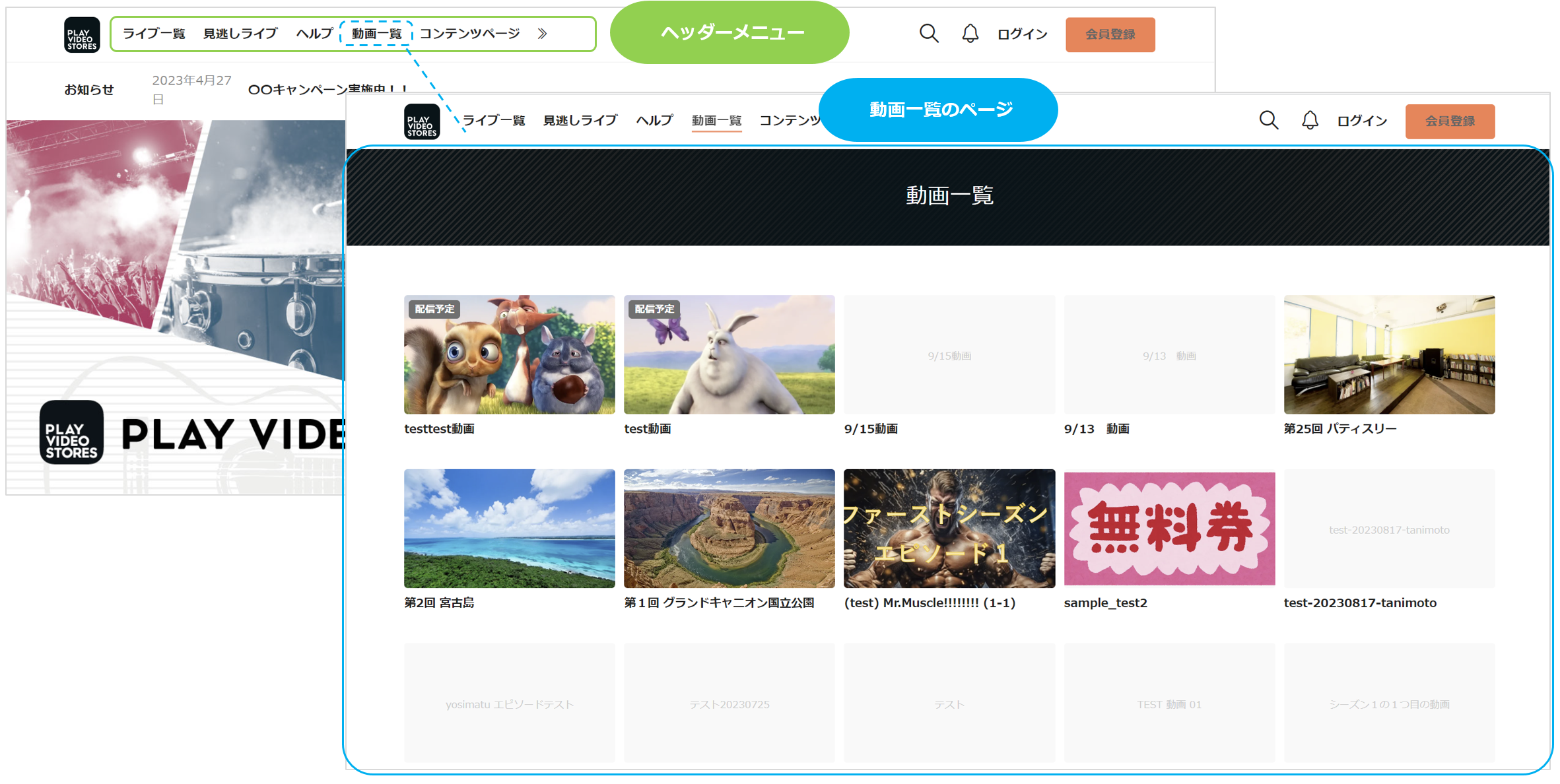The width and height of the screenshot is (1560, 784).
Task: Click the search icon in the back header
Action: pos(928,34)
